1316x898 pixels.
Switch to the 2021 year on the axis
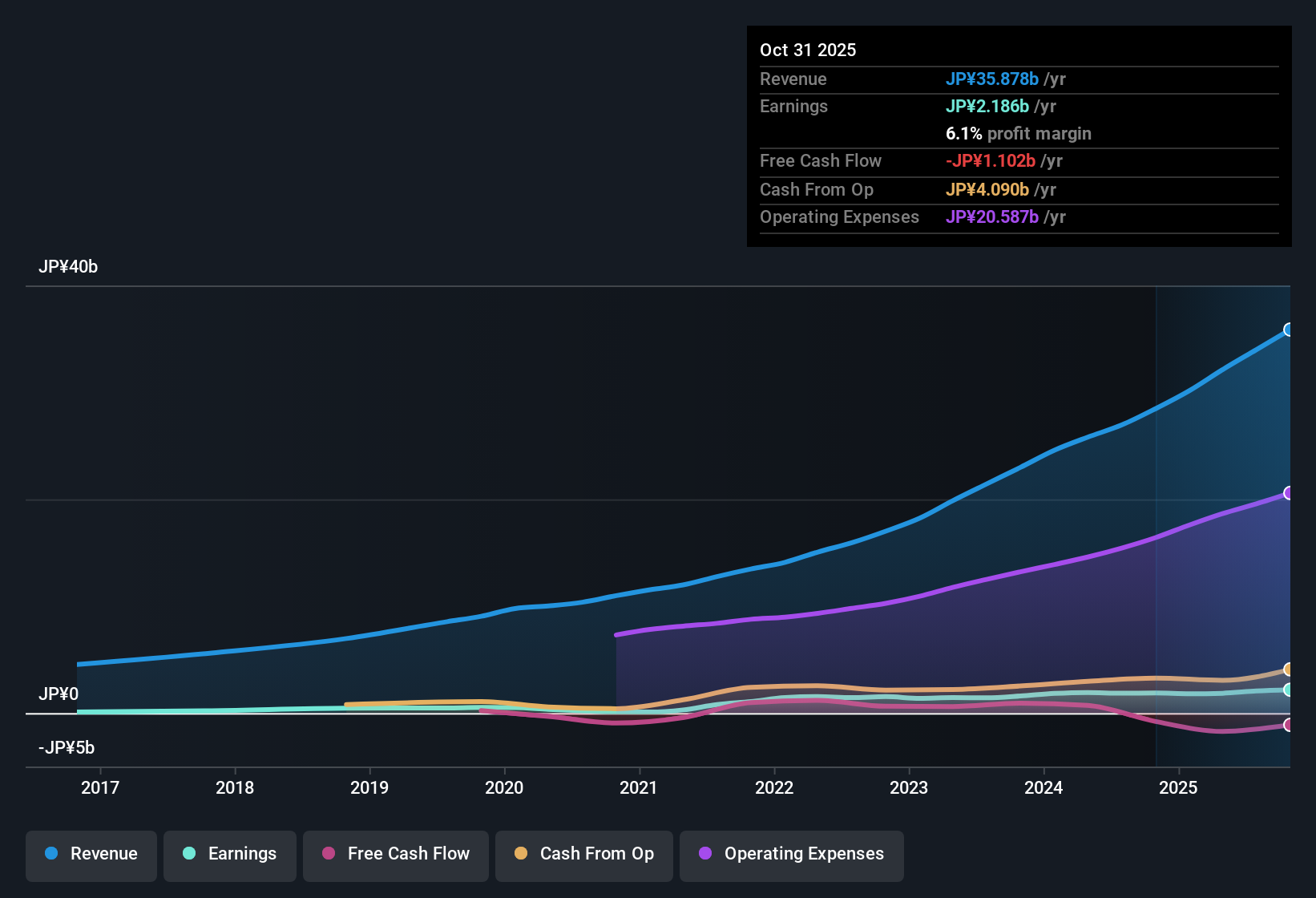[639, 788]
